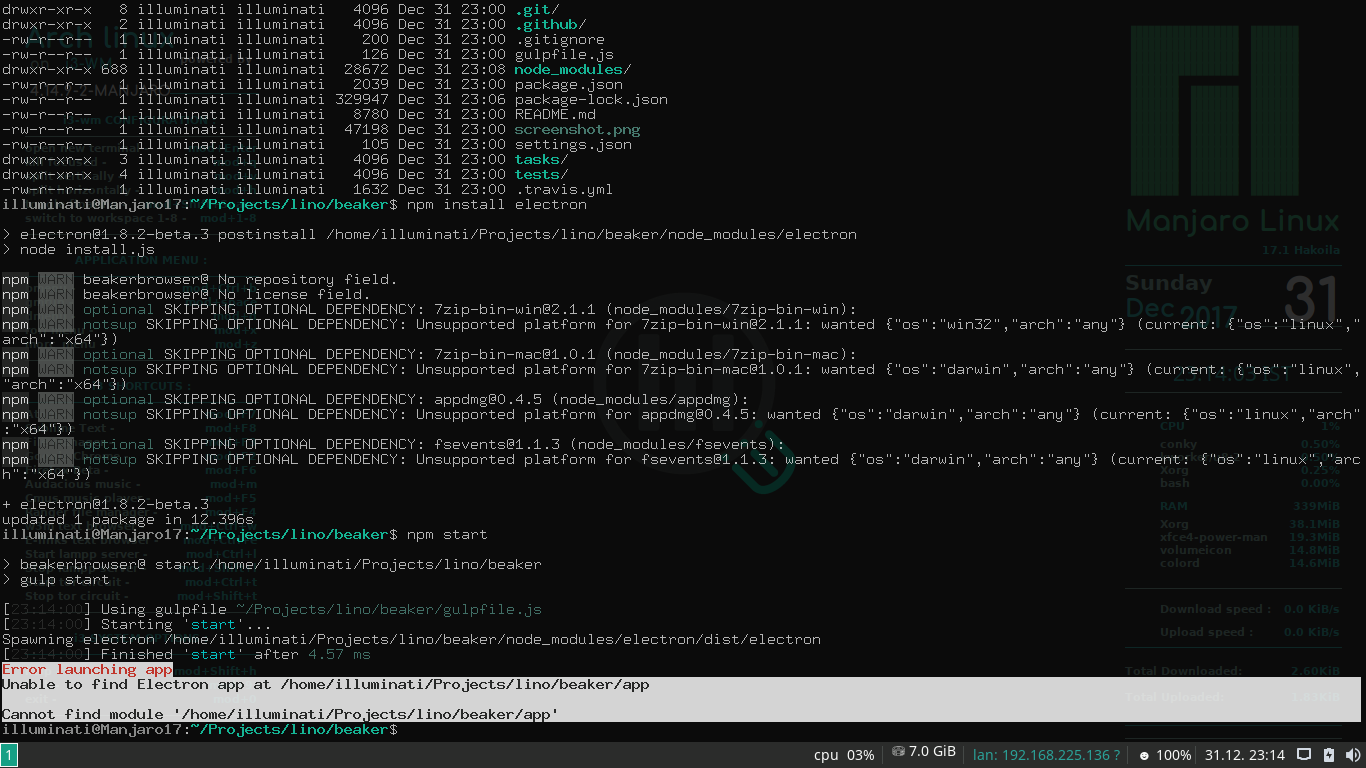The image size is (1366, 768).
Task: Click the .travis.yml file name
Action: tap(564, 189)
